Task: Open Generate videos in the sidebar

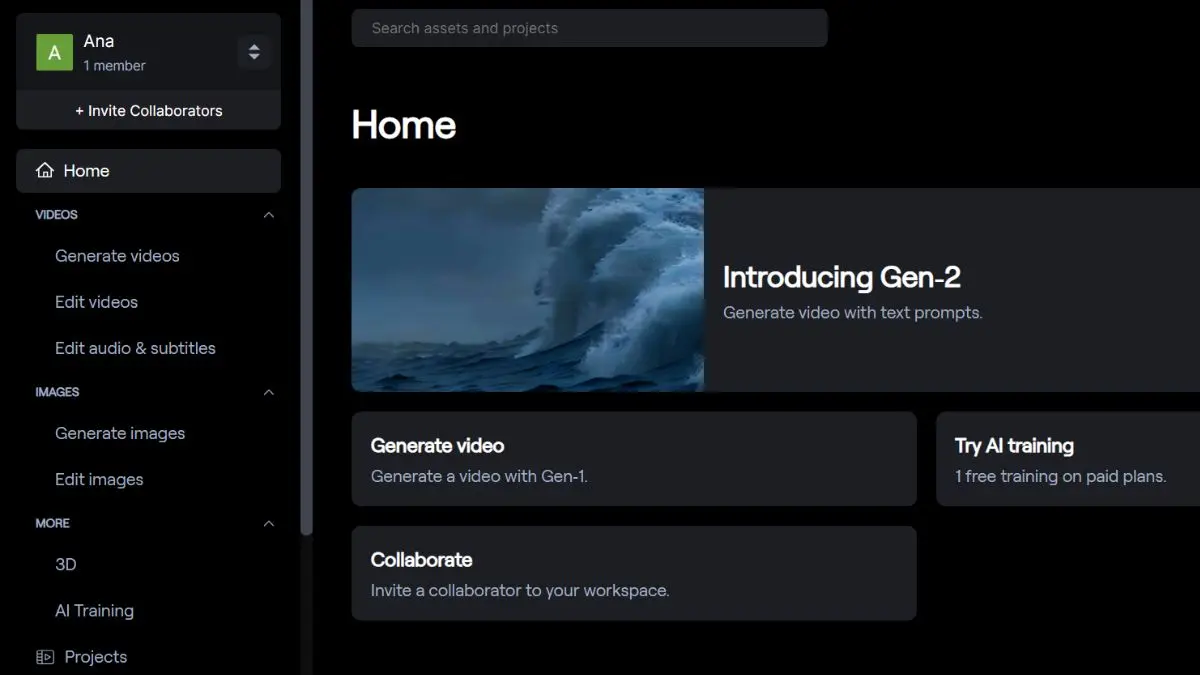Action: [117, 256]
